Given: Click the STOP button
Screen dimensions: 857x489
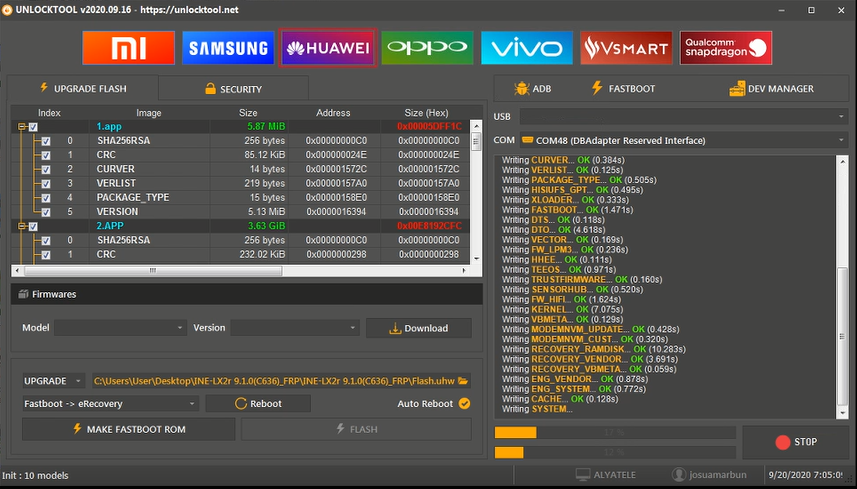Looking at the screenshot, I should pyautogui.click(x=796, y=442).
